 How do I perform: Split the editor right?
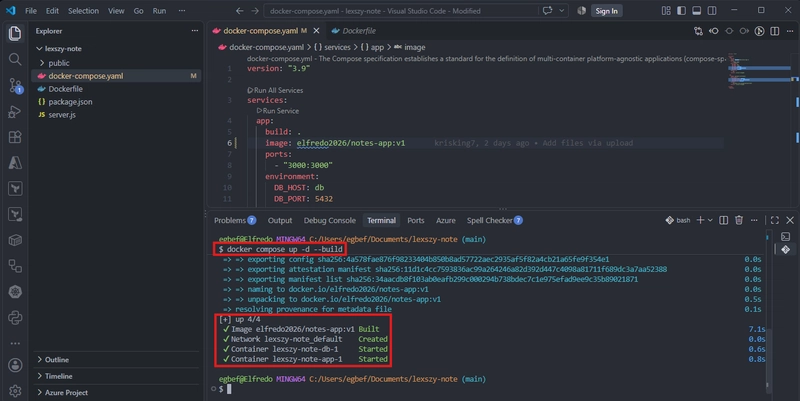[x=774, y=31]
